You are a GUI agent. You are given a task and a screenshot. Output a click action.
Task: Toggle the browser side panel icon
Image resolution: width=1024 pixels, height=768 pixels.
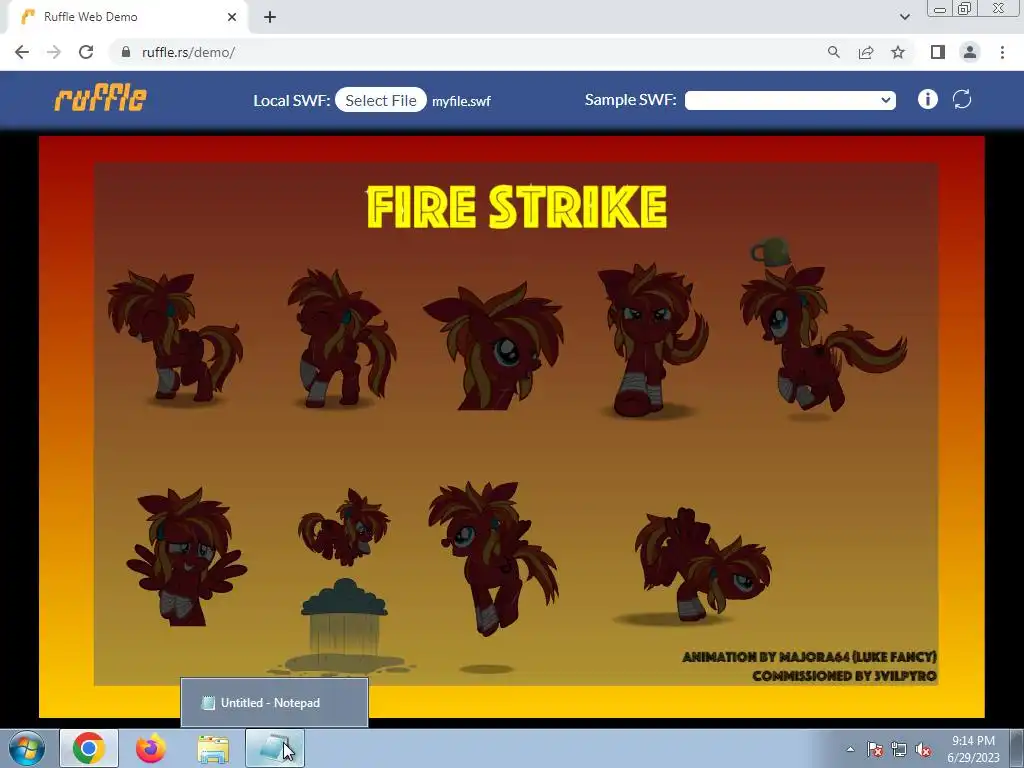[938, 52]
